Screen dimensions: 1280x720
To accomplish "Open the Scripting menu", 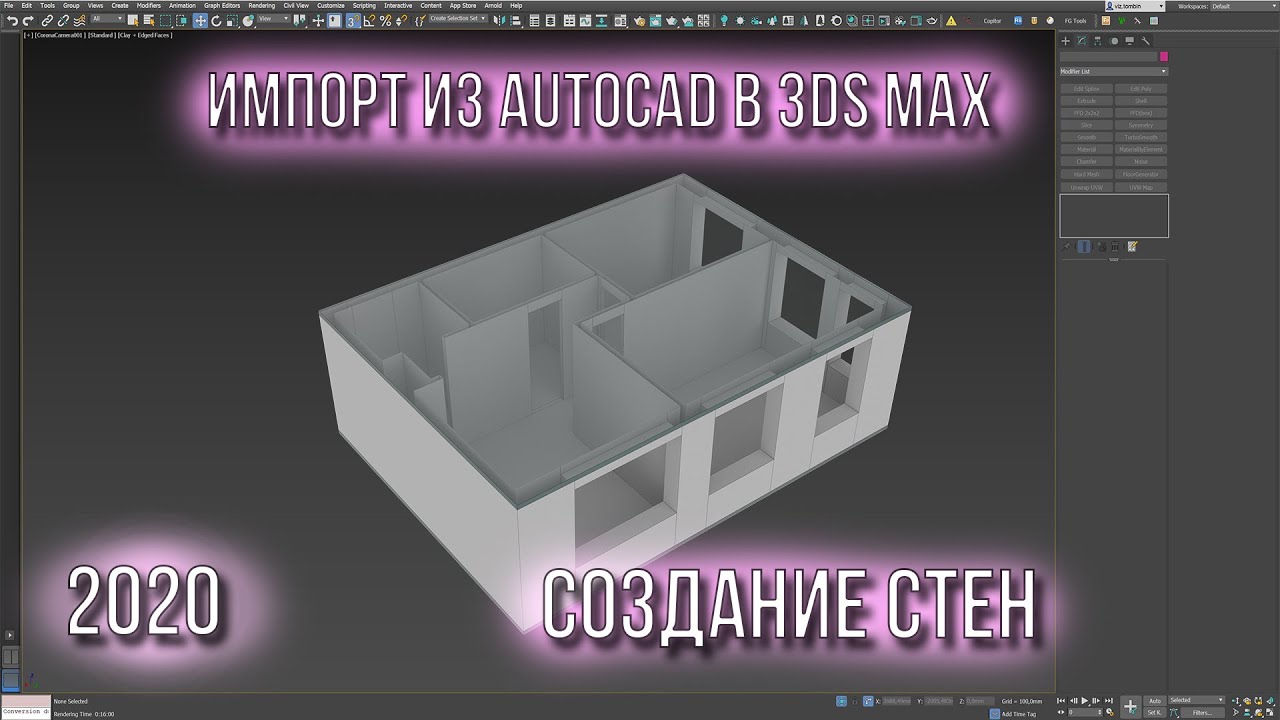I will (364, 6).
